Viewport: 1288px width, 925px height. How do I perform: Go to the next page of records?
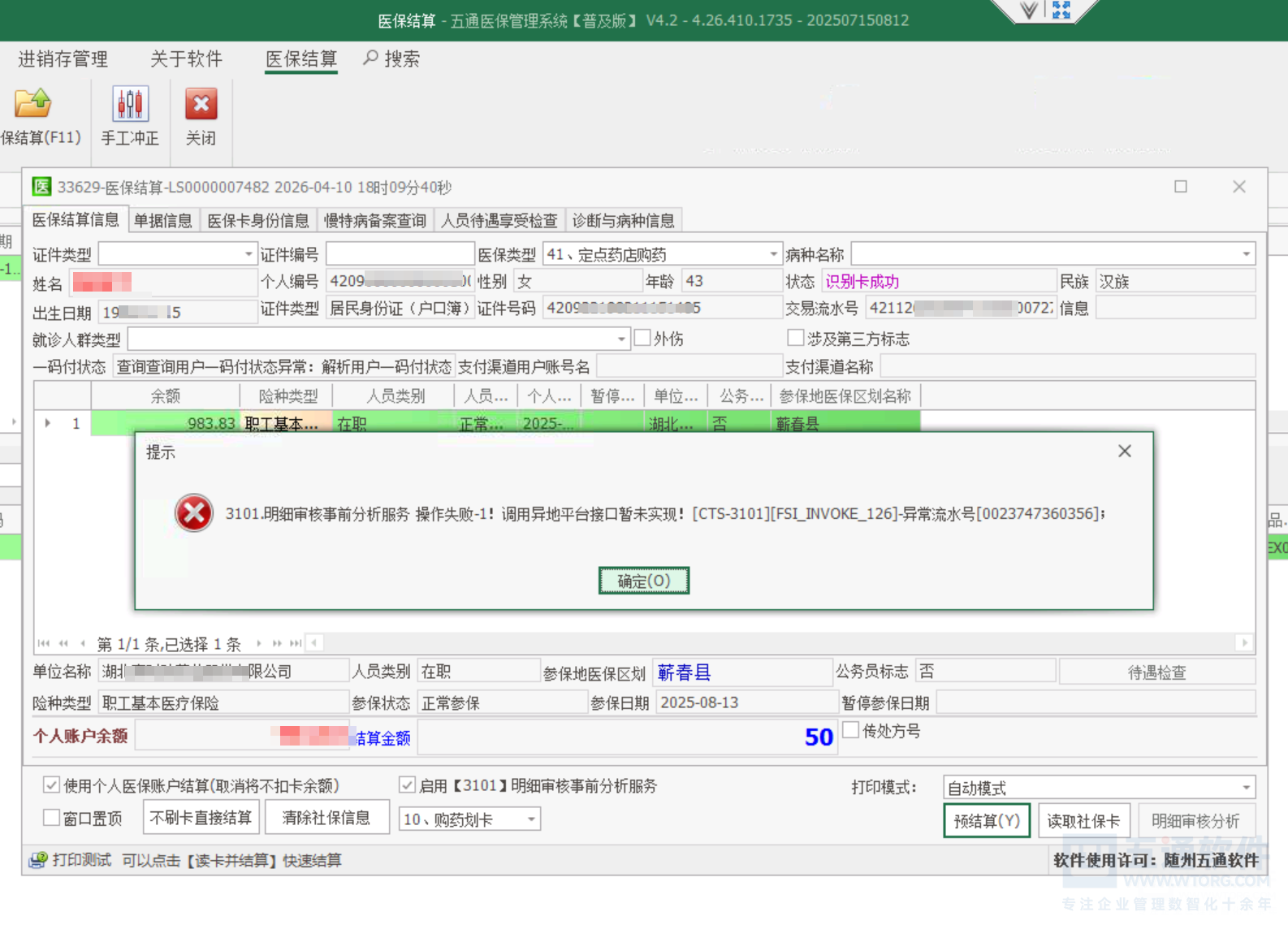click(277, 643)
